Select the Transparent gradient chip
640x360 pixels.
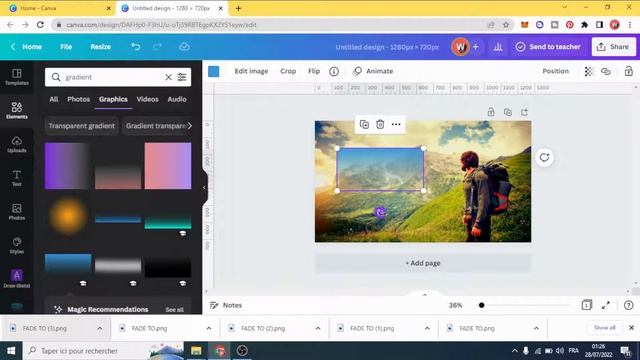(x=82, y=126)
